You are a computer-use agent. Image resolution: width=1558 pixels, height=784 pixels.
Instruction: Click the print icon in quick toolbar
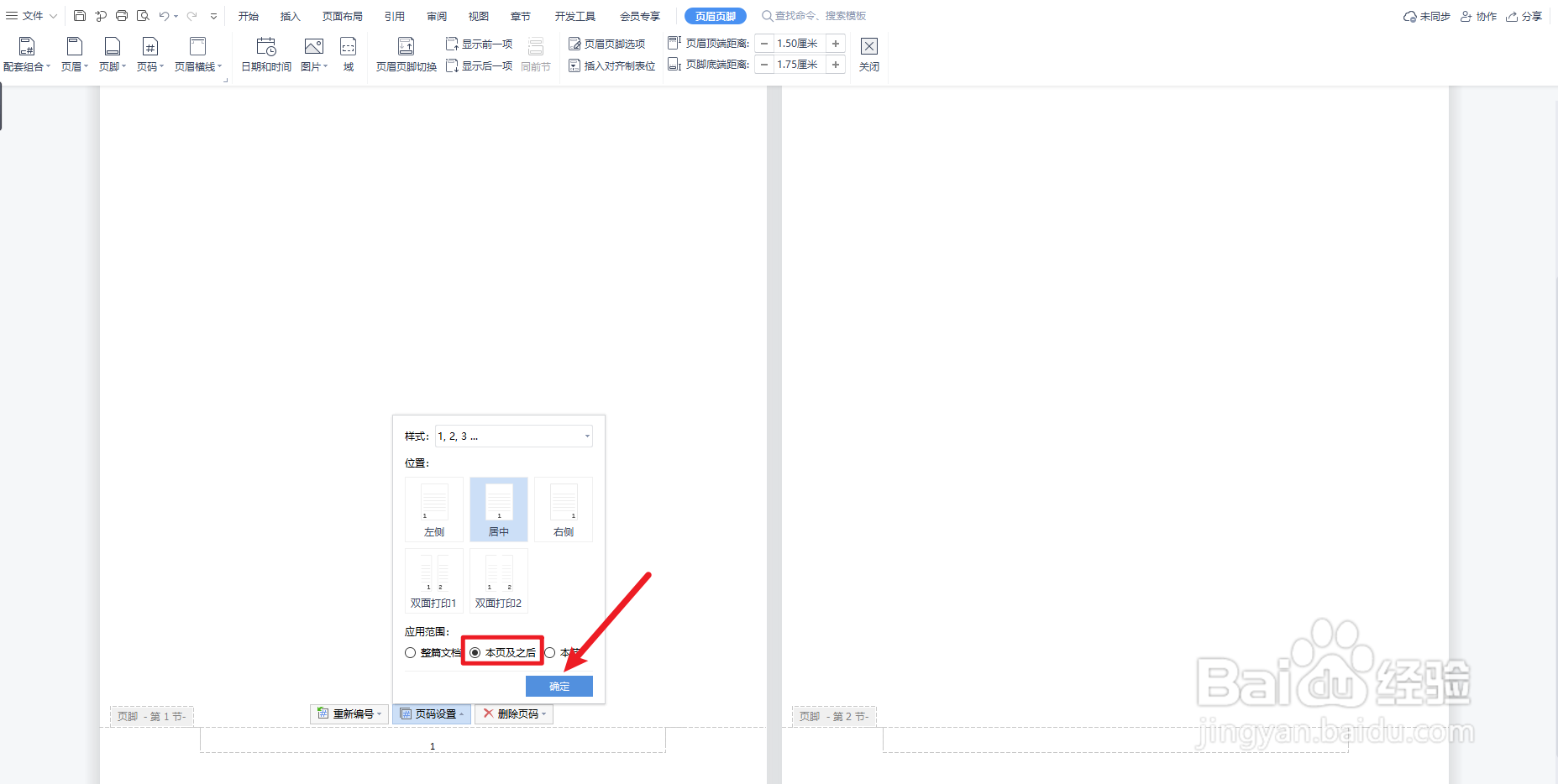point(122,16)
